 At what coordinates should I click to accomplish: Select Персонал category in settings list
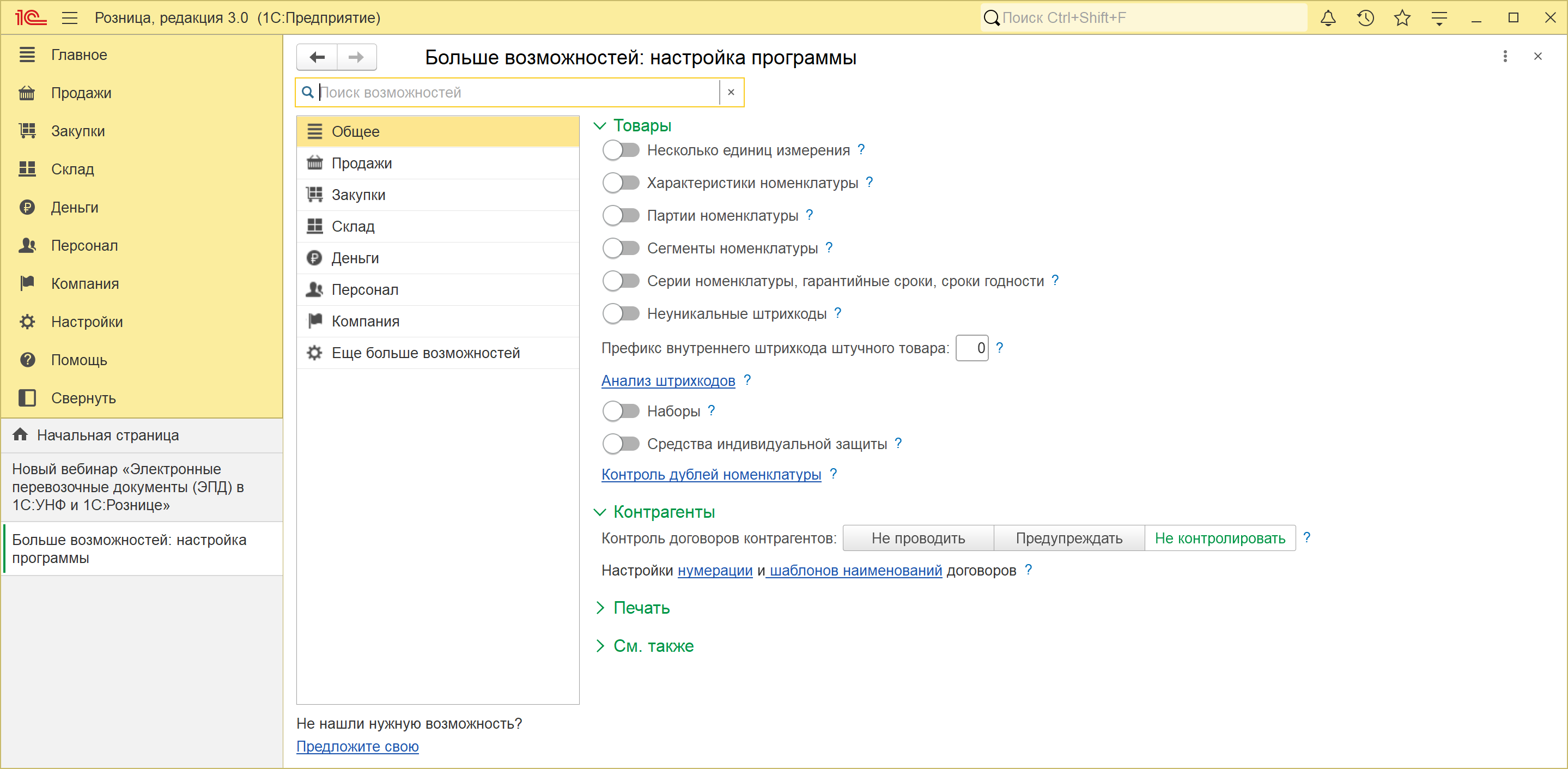click(437, 290)
